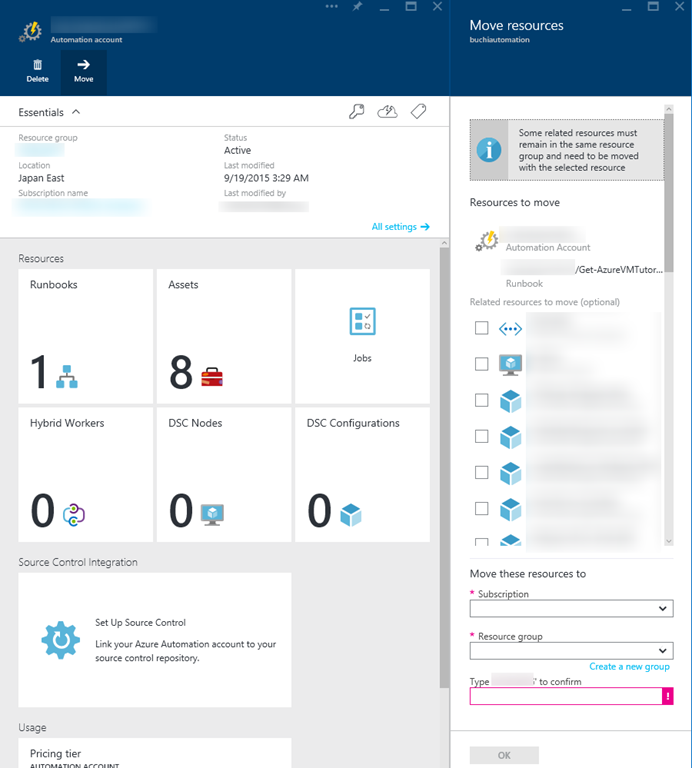
Task: Tick the fourth cube resource checkbox
Action: 482,508
